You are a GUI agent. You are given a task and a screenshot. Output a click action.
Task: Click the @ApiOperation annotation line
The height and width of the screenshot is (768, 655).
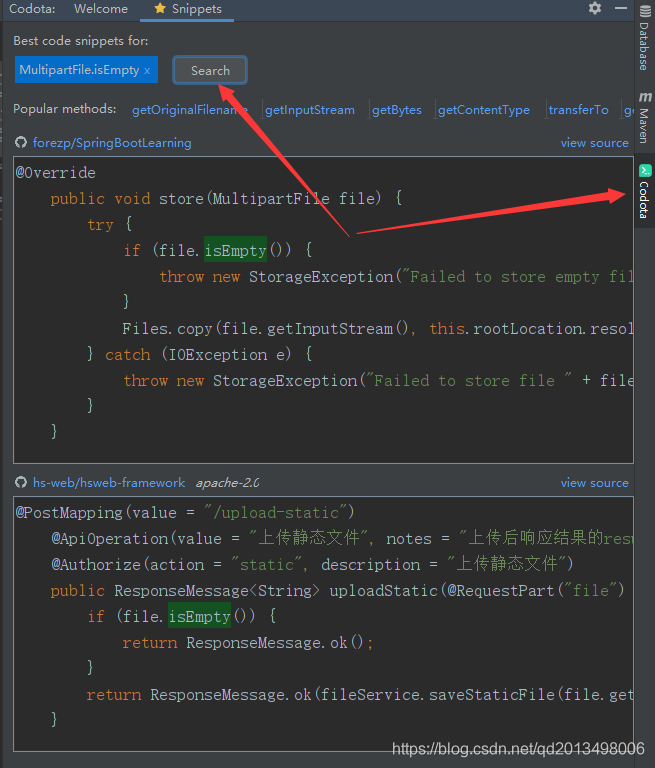point(342,538)
